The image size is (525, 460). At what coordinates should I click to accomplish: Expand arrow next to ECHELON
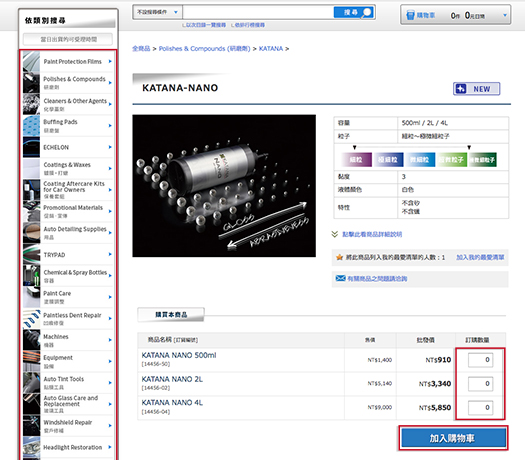coord(110,147)
